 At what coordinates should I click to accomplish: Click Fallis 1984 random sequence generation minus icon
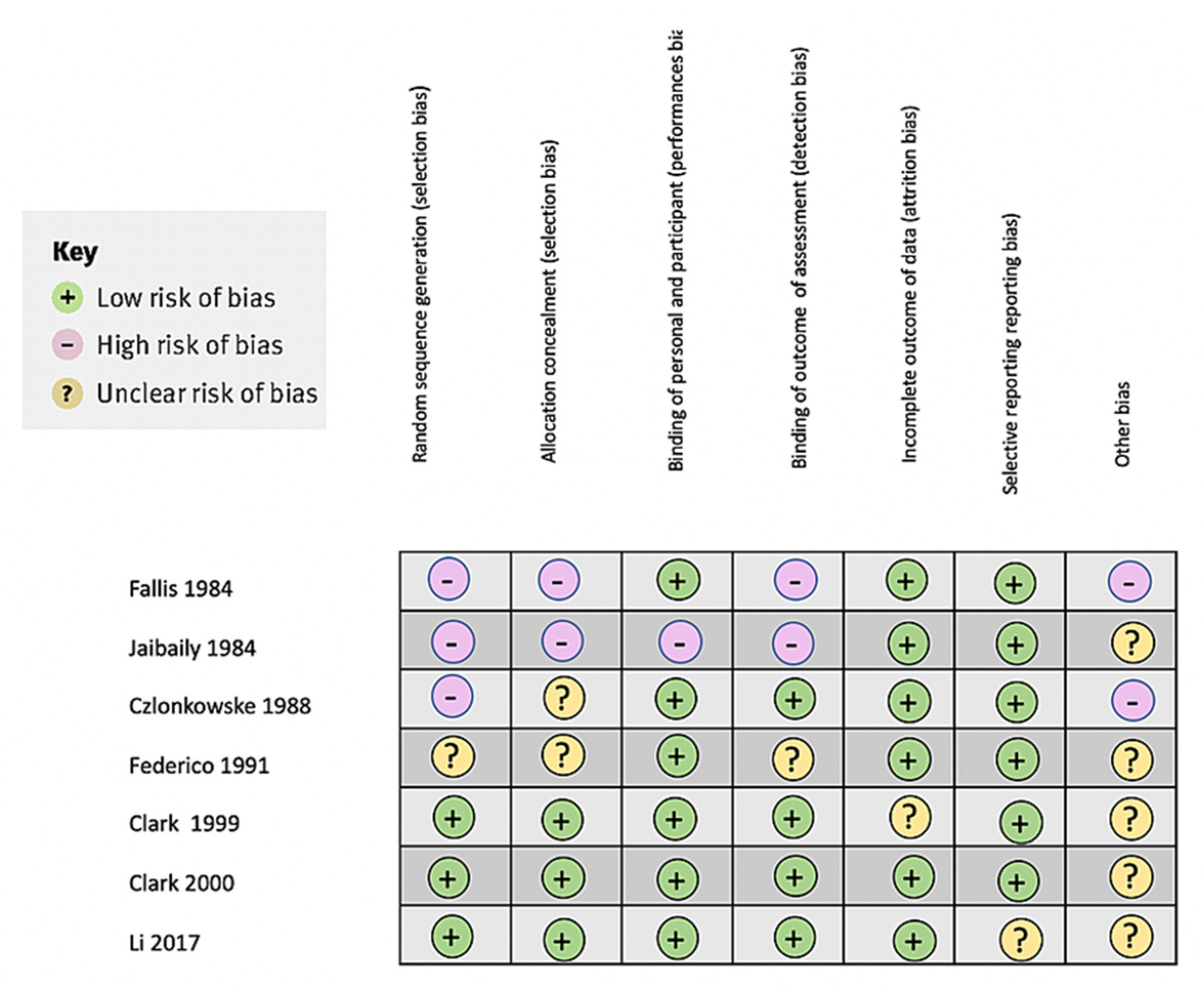coord(449,580)
